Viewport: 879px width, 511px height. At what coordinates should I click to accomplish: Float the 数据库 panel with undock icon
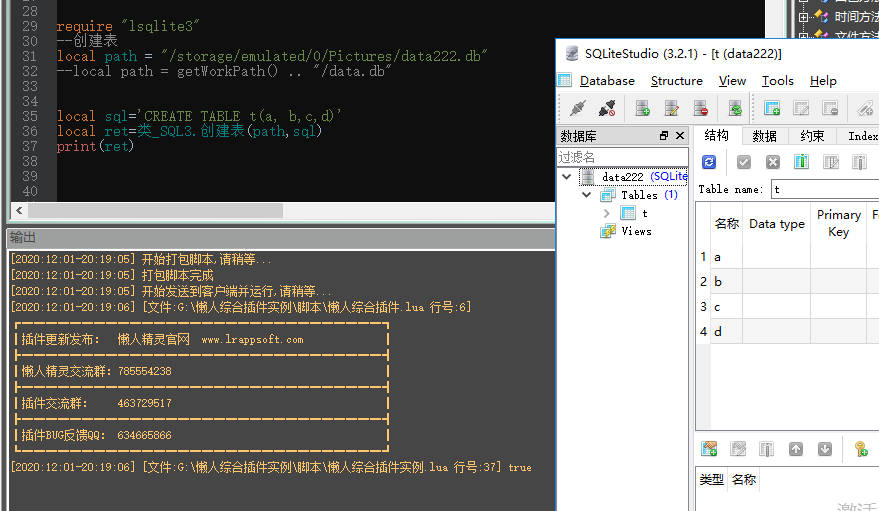coord(664,136)
